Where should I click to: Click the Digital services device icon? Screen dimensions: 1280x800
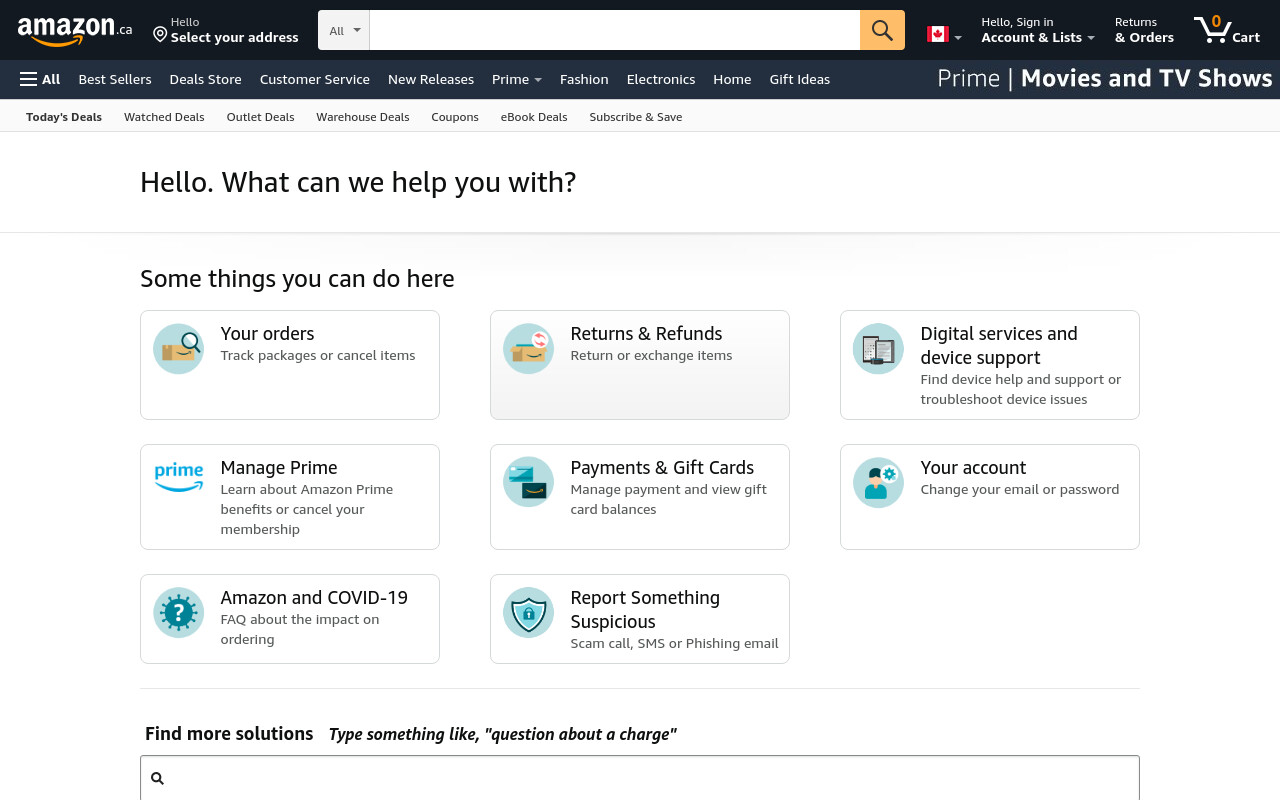point(878,349)
